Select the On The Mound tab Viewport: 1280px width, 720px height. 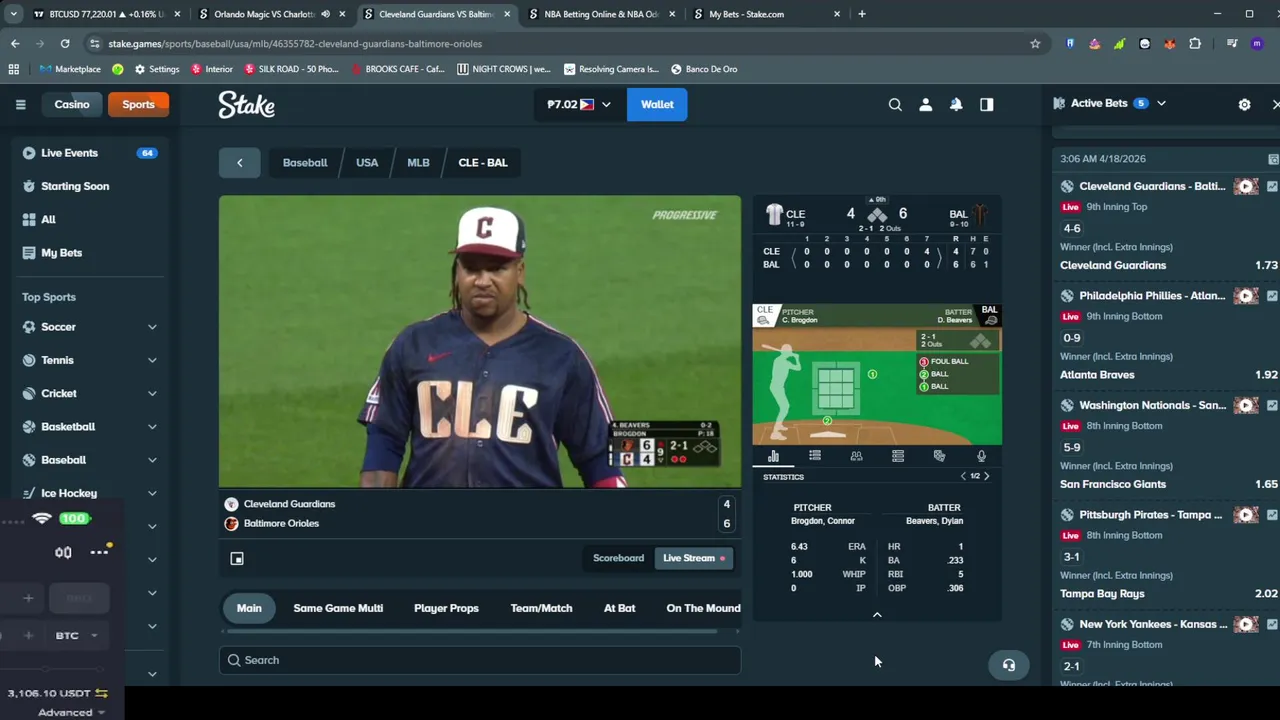click(x=703, y=608)
